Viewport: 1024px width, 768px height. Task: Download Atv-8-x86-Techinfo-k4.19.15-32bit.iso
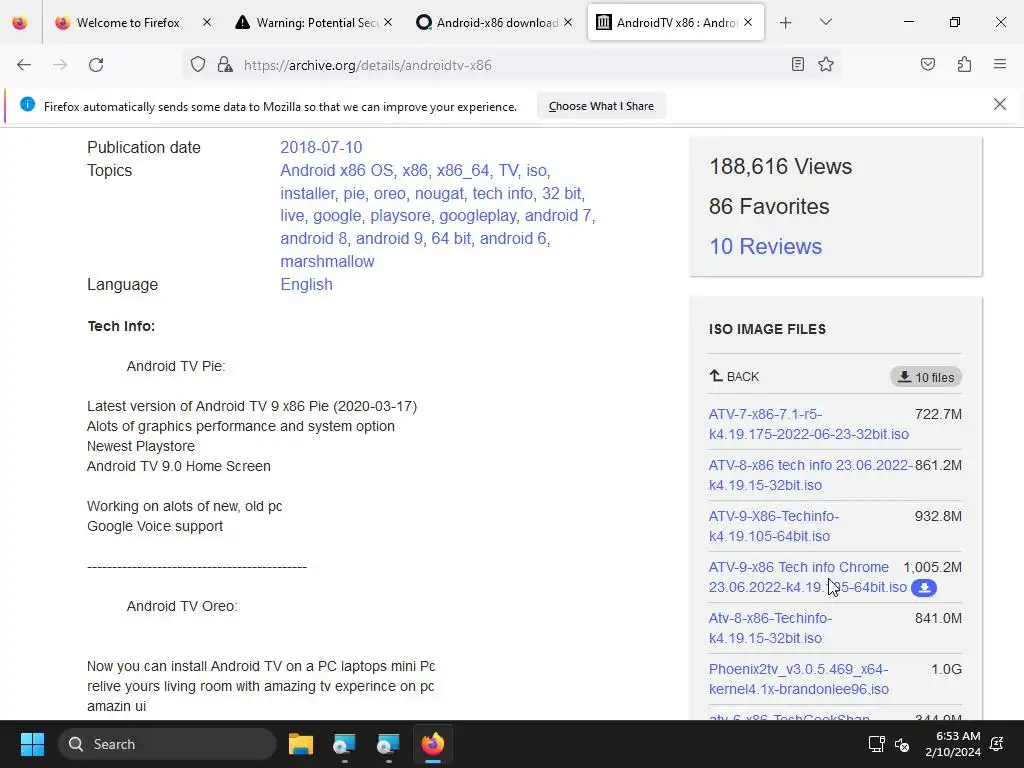[770, 628]
